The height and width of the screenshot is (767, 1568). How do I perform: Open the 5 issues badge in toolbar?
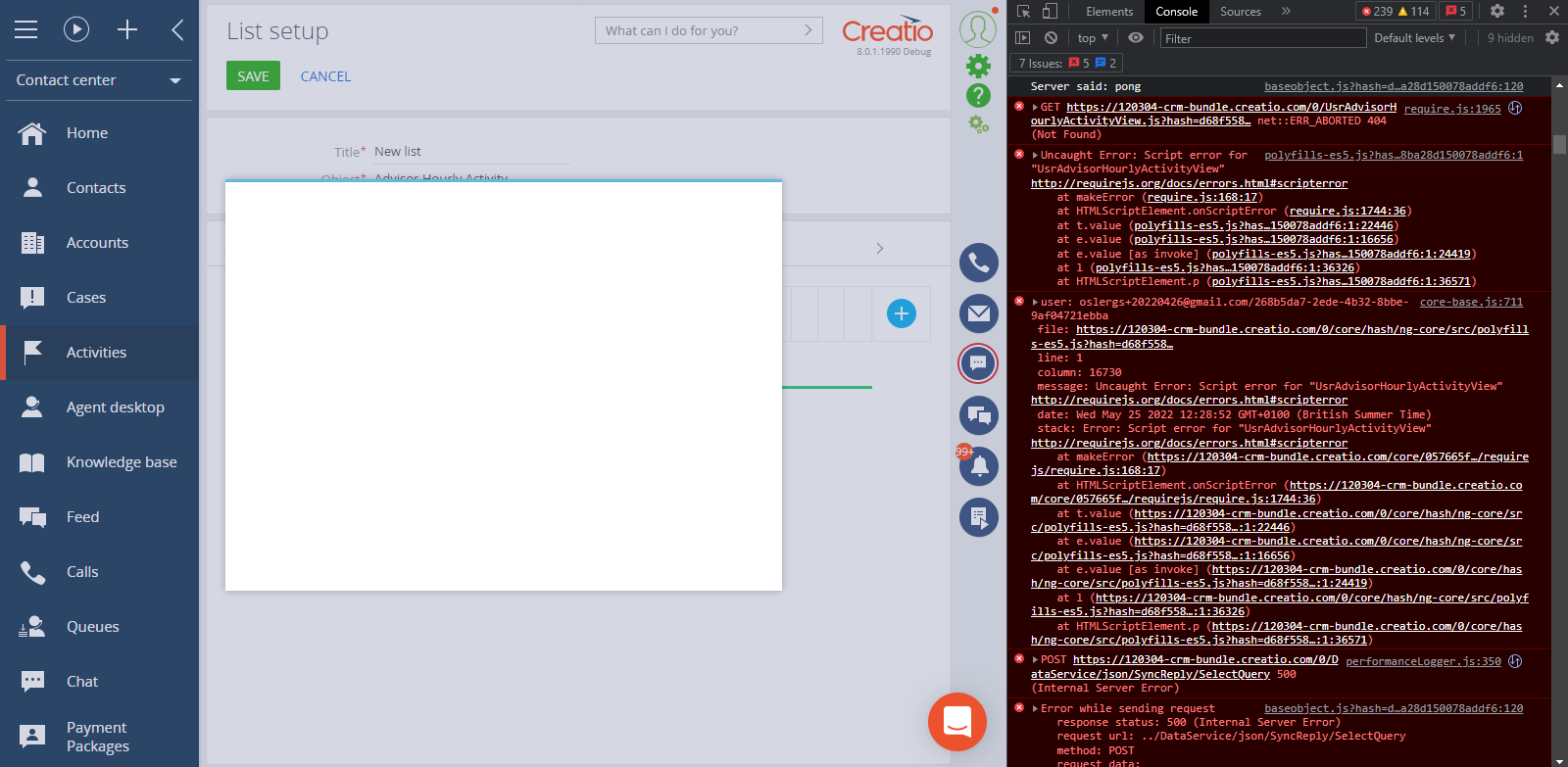1456,12
